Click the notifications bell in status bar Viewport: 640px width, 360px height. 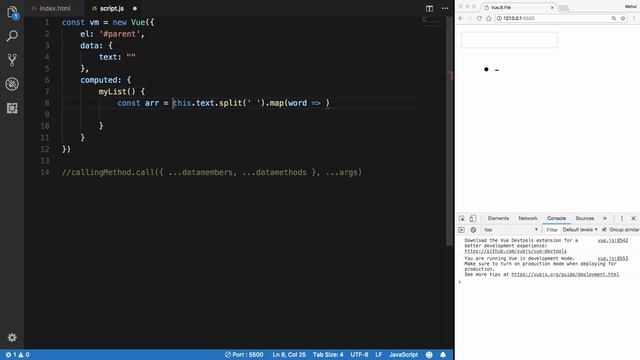point(443,355)
